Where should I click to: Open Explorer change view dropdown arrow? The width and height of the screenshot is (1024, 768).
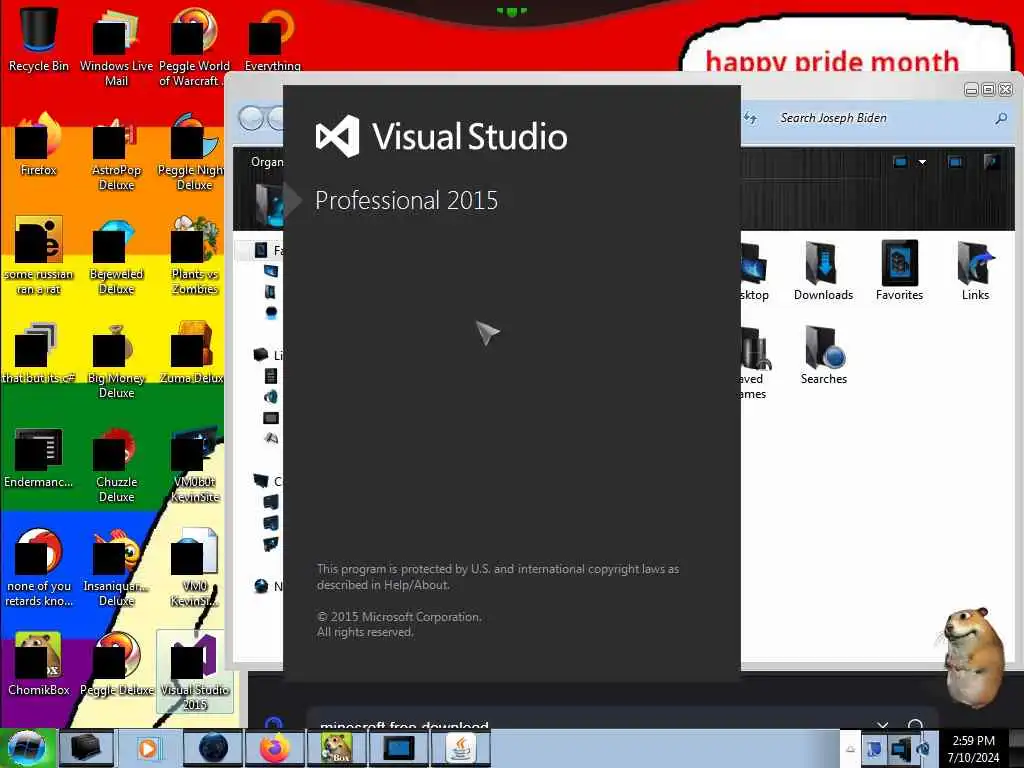(x=922, y=162)
